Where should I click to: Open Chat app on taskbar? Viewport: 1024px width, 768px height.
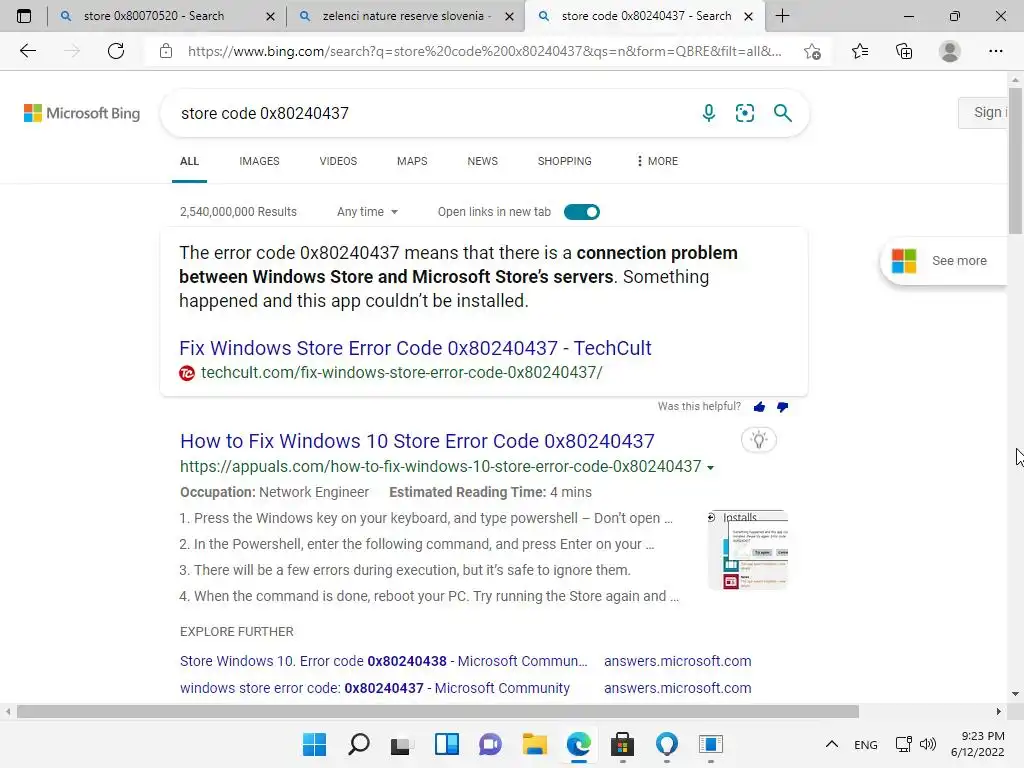click(490, 744)
